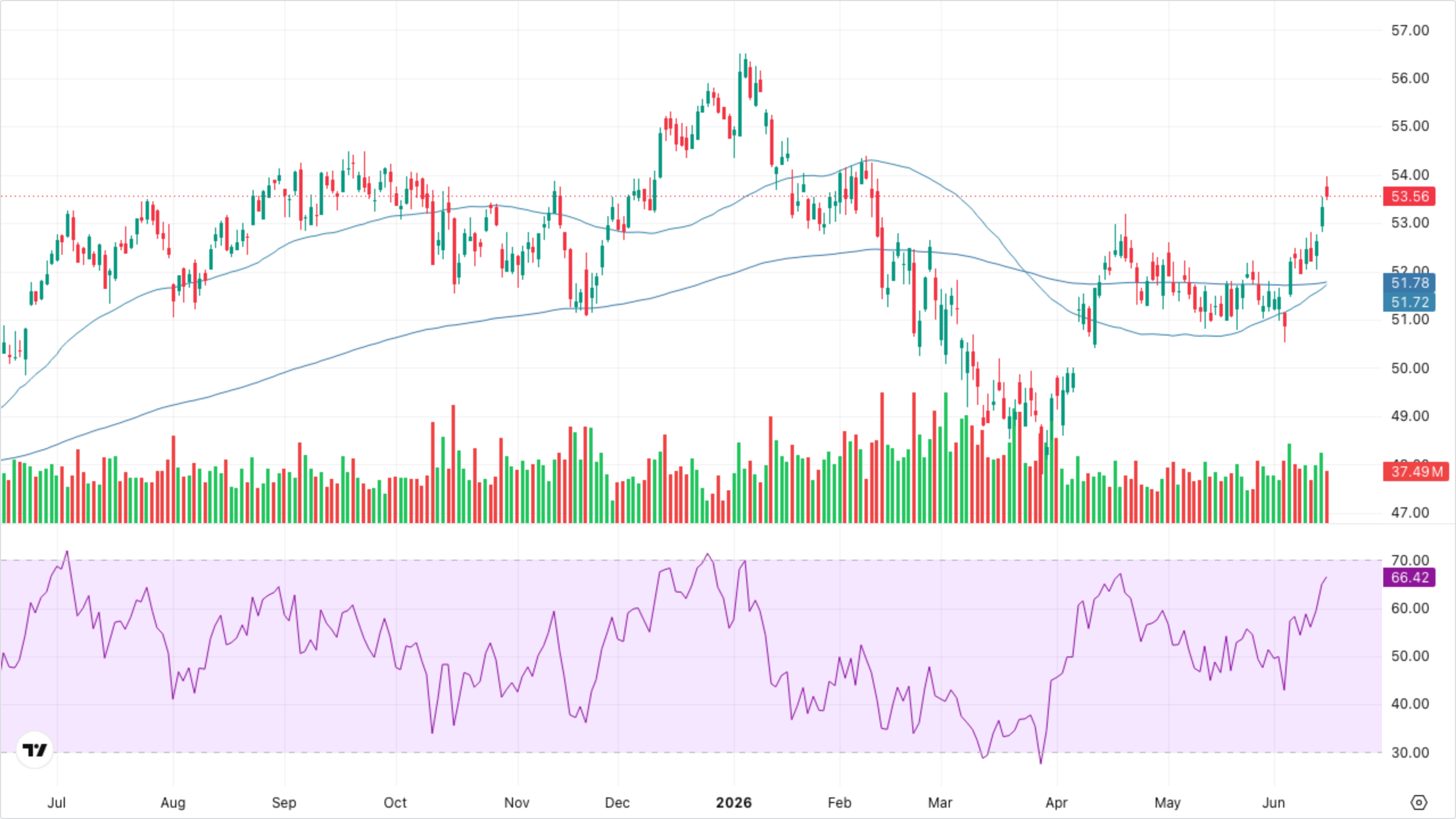Click the 2026 year marker on time axis
The image size is (1456, 819).
pyautogui.click(x=734, y=803)
